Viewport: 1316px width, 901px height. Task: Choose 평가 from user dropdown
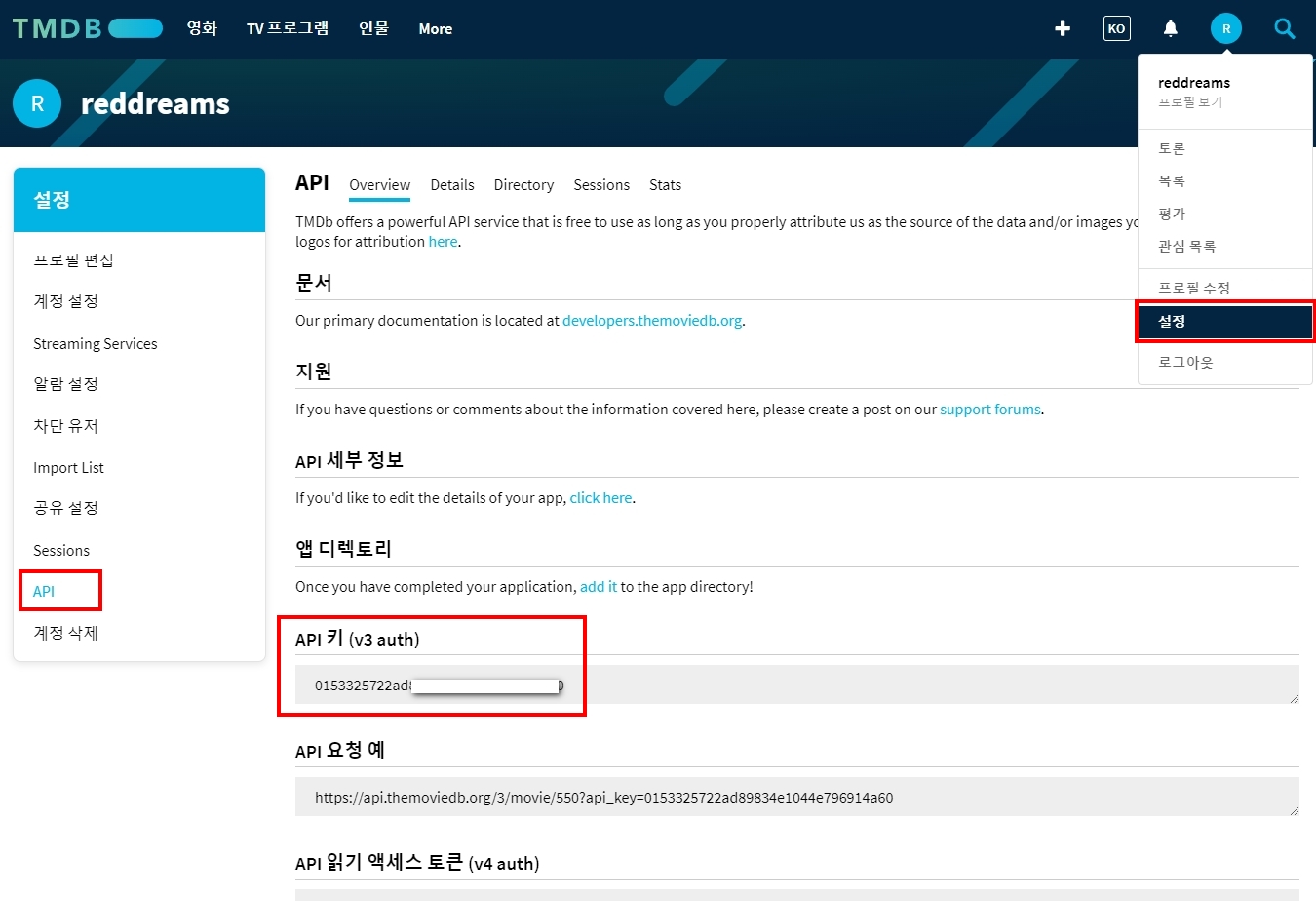coord(1172,214)
